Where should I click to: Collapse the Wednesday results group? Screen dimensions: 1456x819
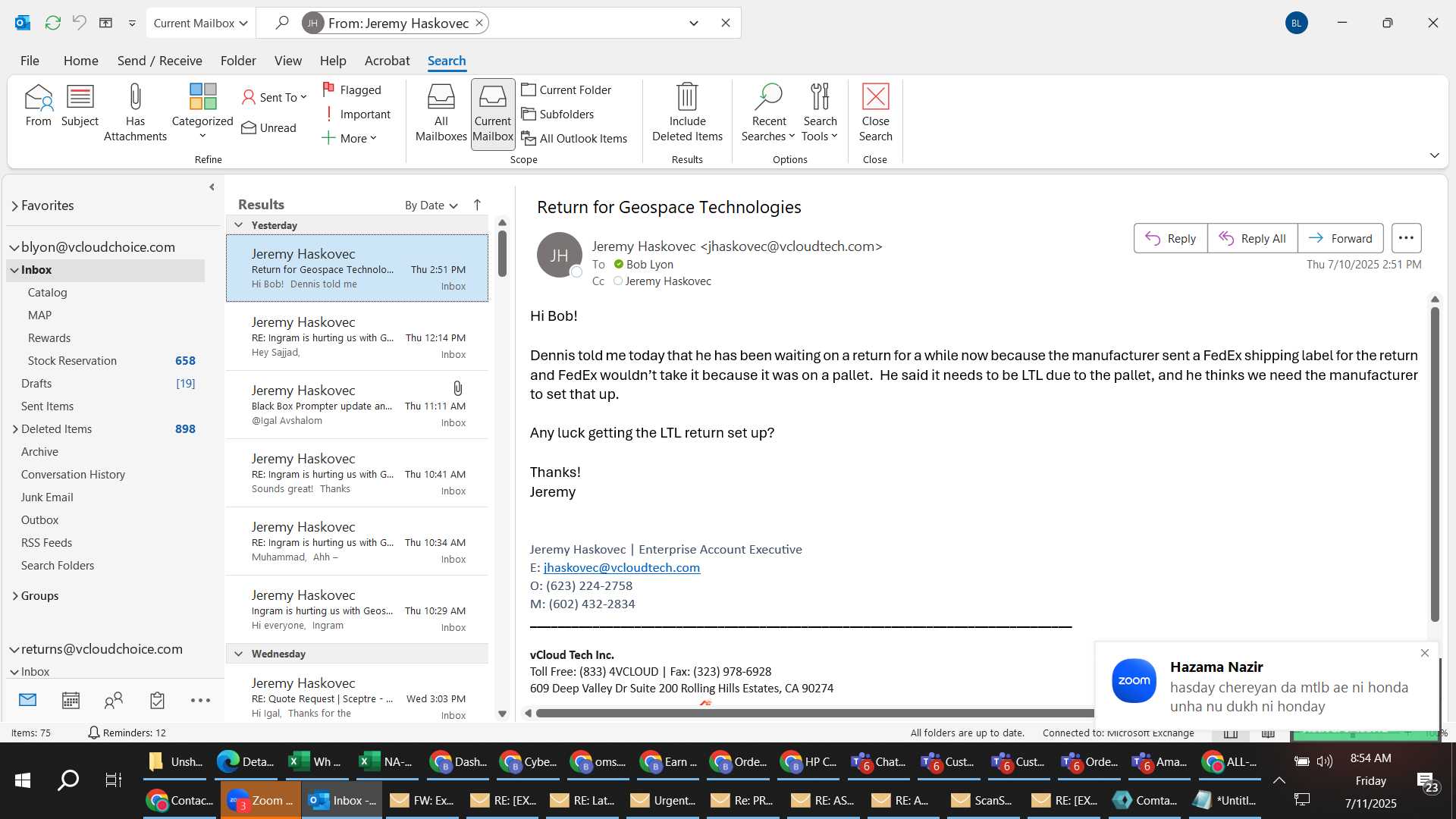pyautogui.click(x=238, y=654)
